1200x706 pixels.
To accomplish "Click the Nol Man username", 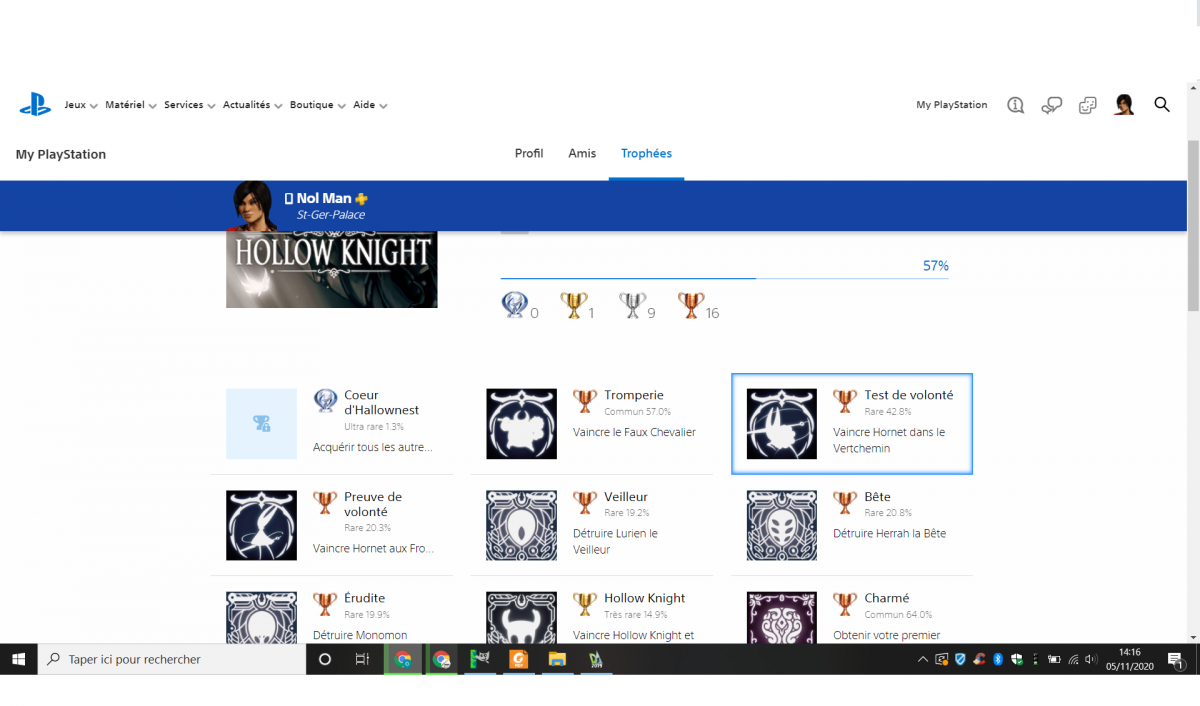I will coord(324,198).
